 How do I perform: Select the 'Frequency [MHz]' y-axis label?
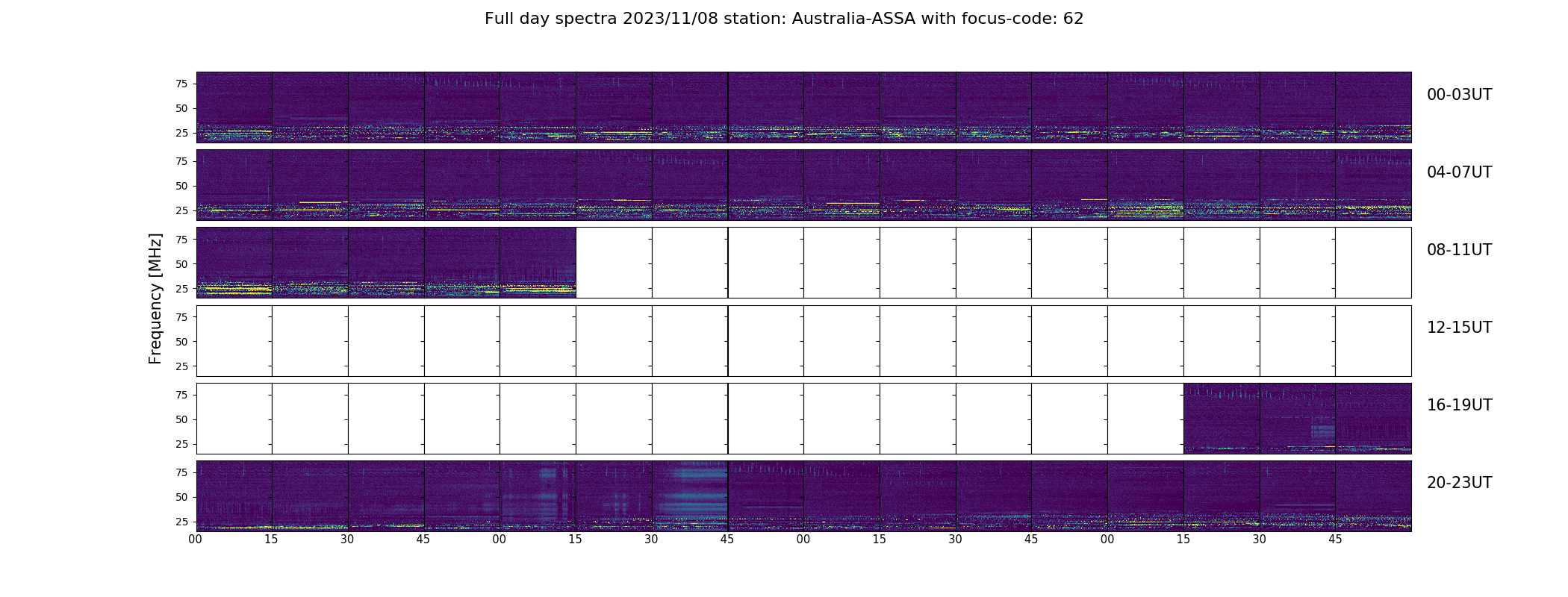[x=155, y=298]
